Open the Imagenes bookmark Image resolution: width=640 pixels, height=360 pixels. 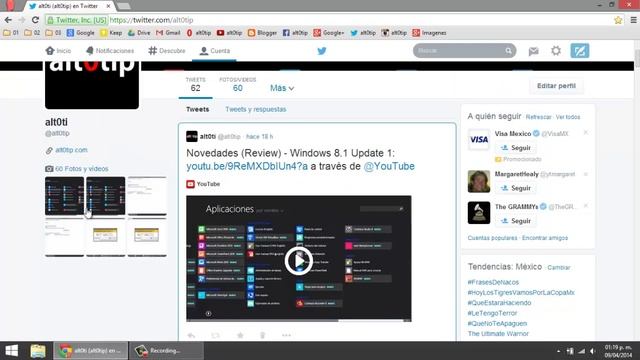[429, 33]
